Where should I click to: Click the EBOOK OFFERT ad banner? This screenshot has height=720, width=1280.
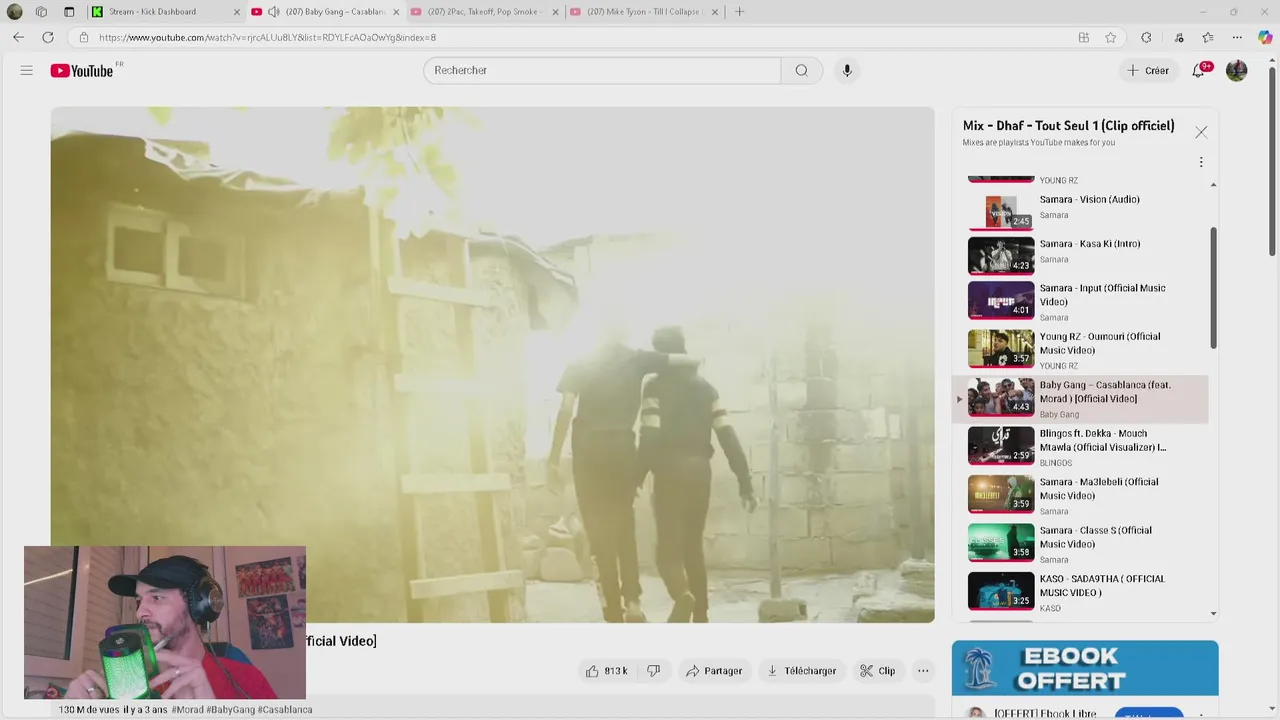tap(1085, 668)
